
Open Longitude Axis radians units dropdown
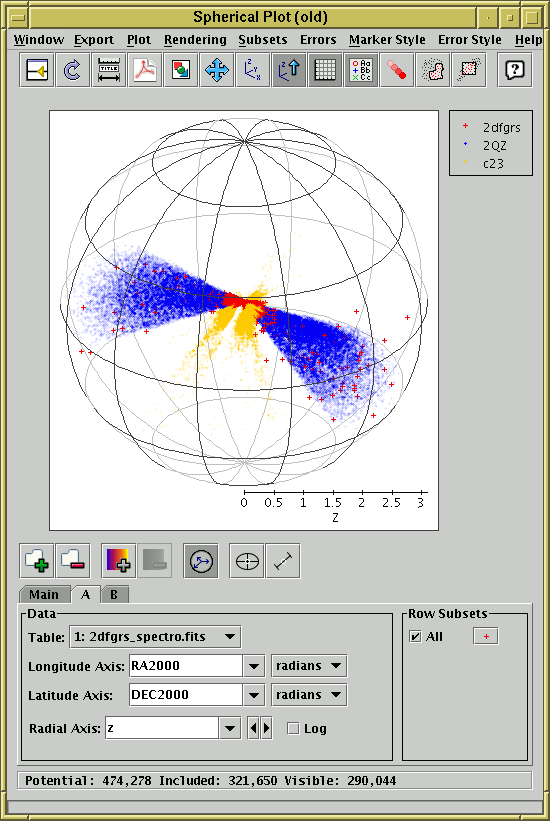tap(309, 666)
